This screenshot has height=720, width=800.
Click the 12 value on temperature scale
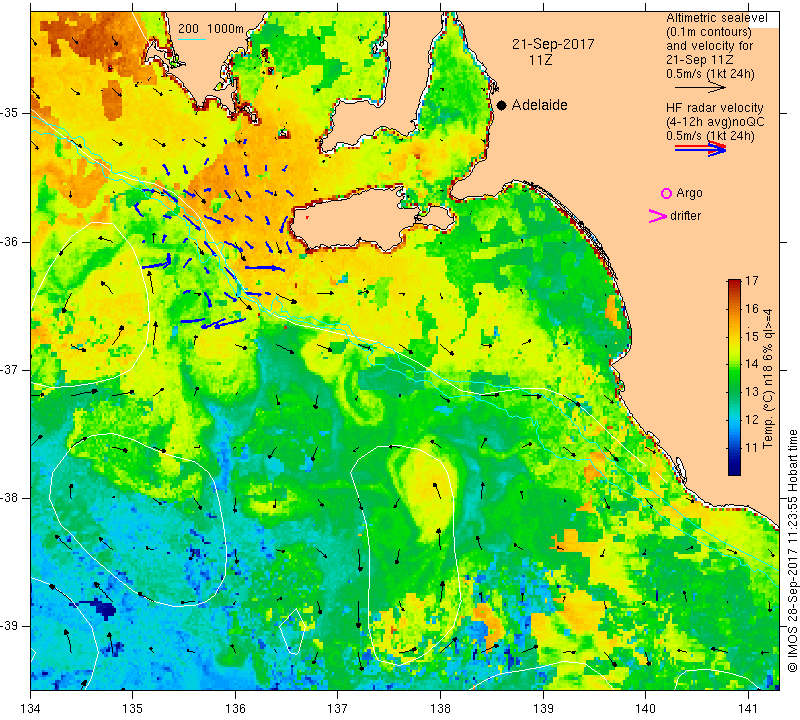tap(752, 419)
